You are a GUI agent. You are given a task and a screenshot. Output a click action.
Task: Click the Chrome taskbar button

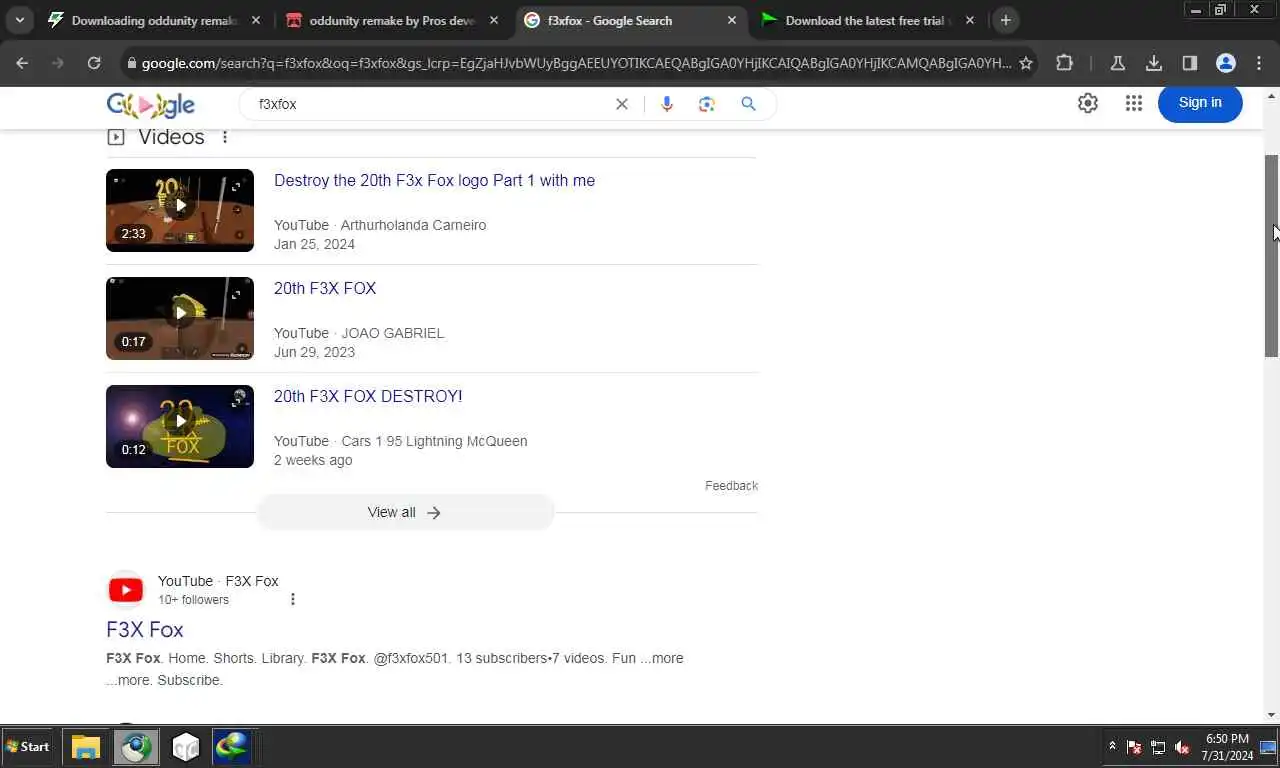(x=135, y=747)
